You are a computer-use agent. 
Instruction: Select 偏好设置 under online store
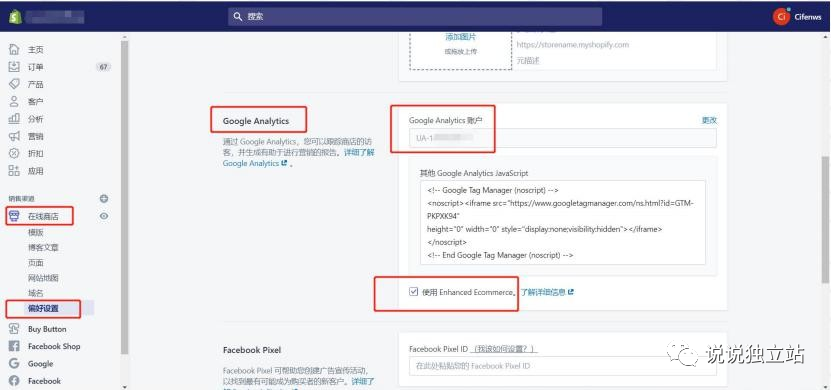(x=43, y=308)
